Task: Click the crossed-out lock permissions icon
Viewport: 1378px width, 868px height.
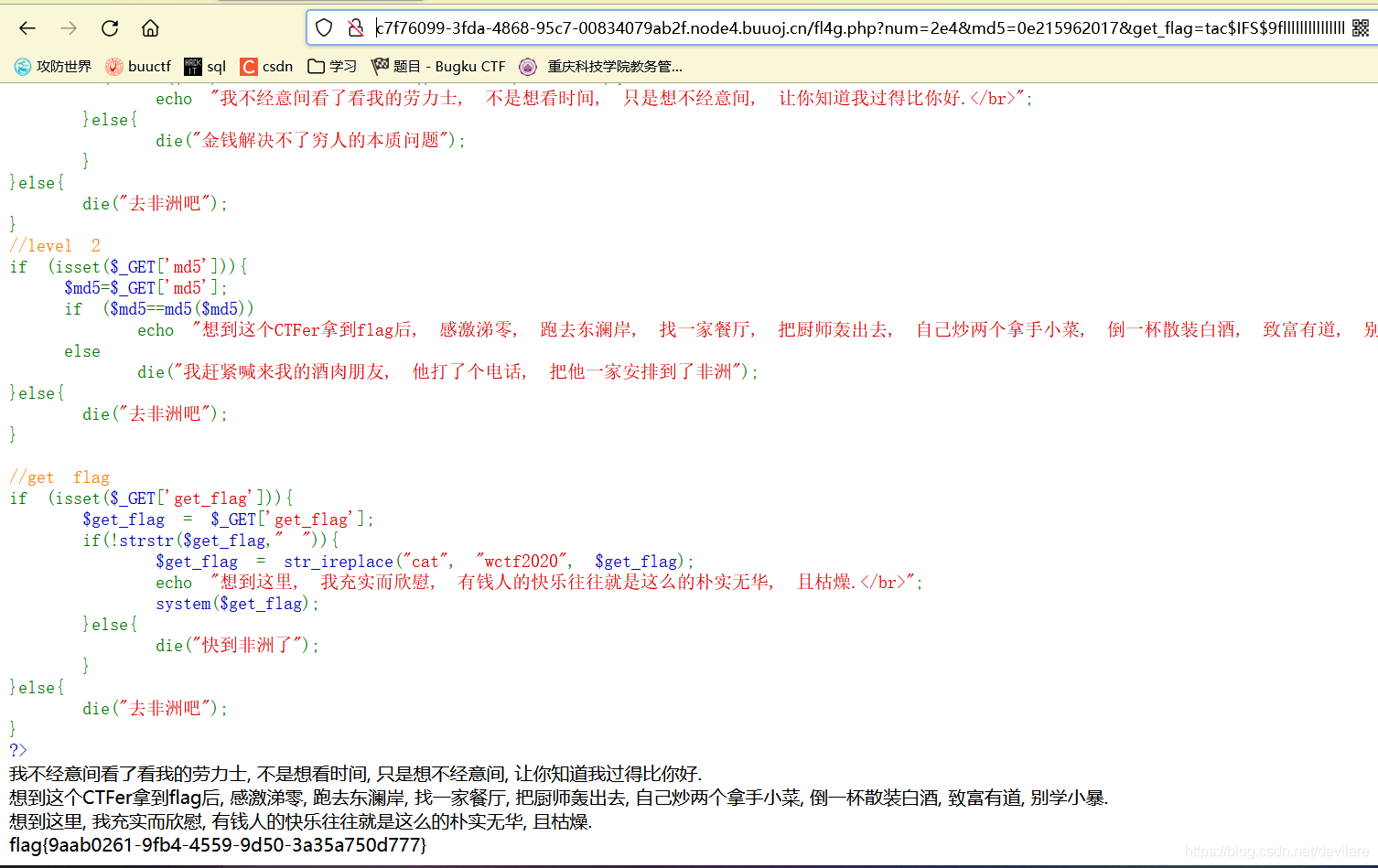Action: [357, 27]
